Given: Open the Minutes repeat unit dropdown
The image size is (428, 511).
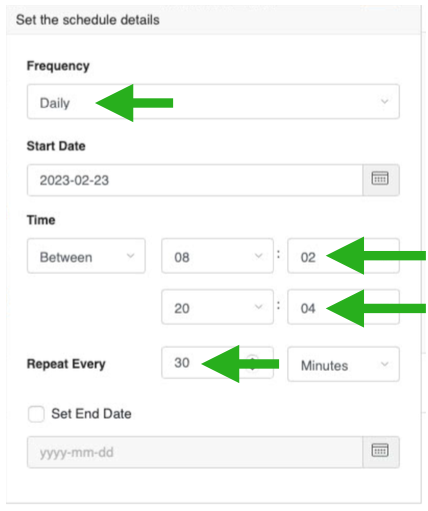Looking at the screenshot, I should pos(343,364).
